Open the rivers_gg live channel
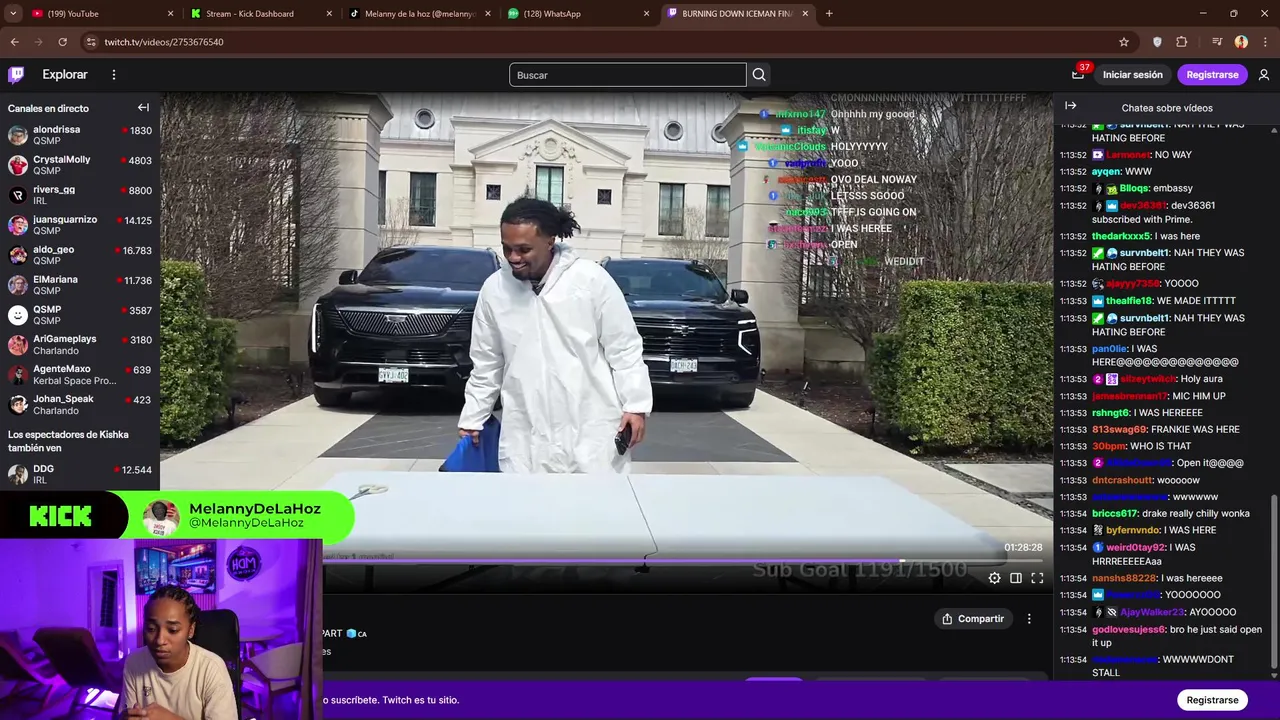The image size is (1280, 720). click(80, 195)
